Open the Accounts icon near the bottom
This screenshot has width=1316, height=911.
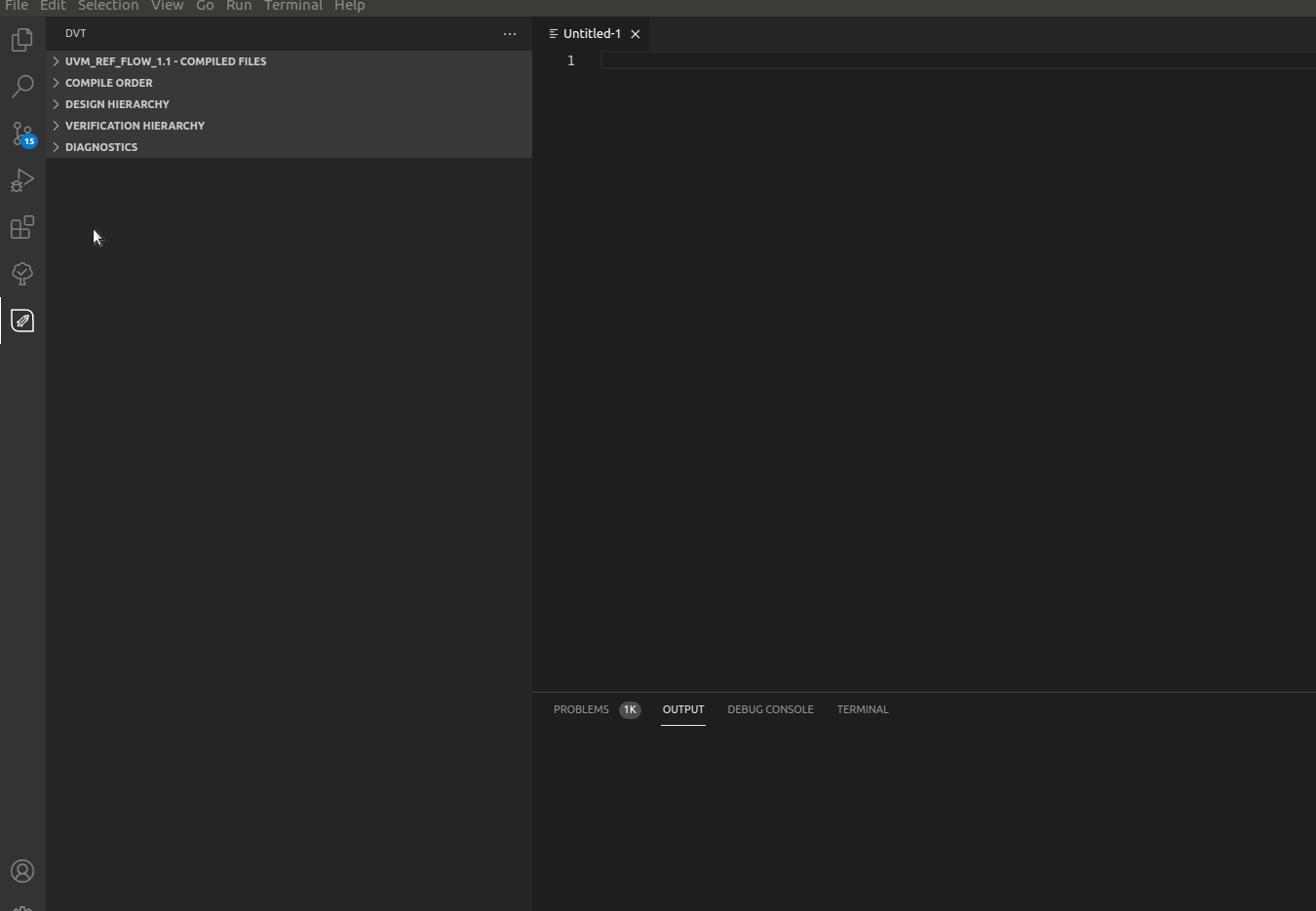click(21, 871)
